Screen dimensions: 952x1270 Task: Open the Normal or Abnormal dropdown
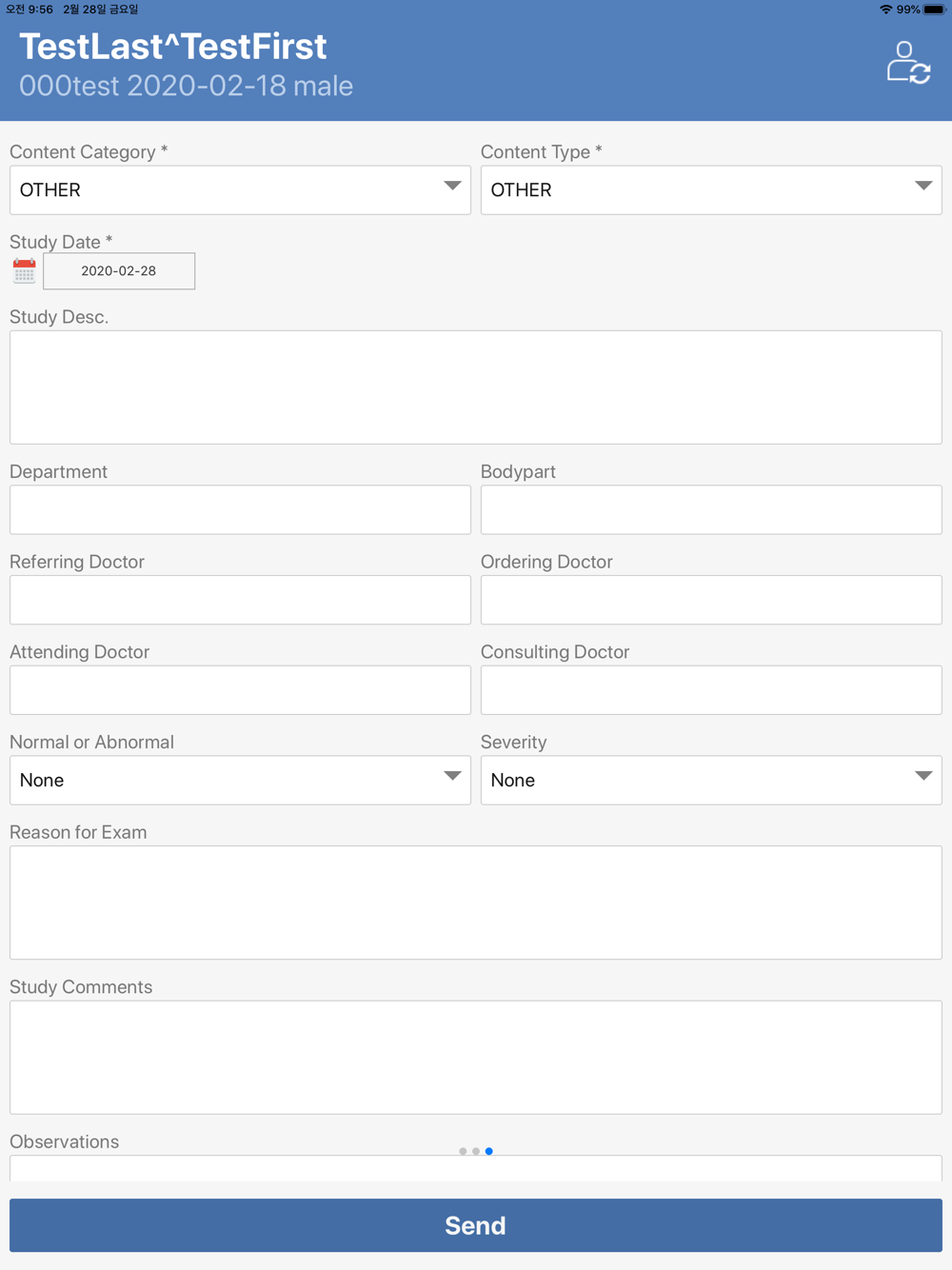[x=240, y=780]
